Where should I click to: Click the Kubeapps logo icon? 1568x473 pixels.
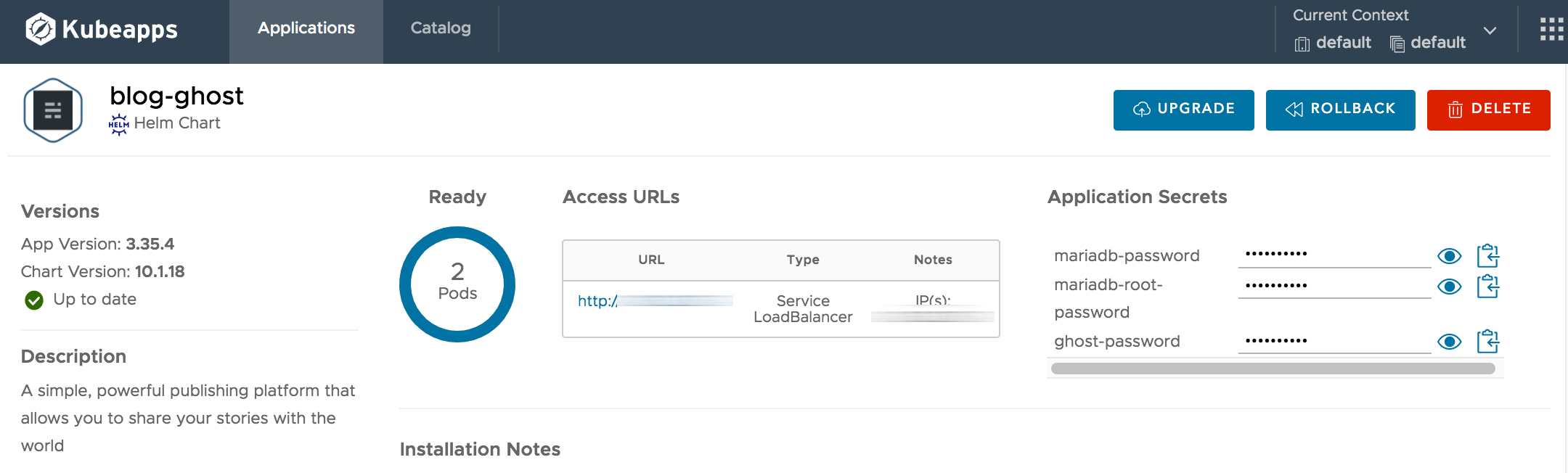pos(41,30)
